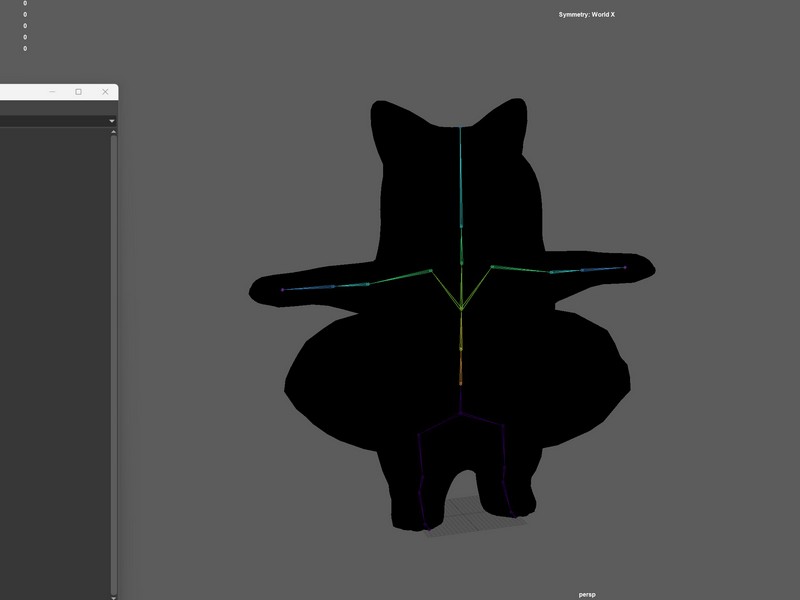
Task: Select the pelvis joint above the legs
Action: (x=461, y=413)
